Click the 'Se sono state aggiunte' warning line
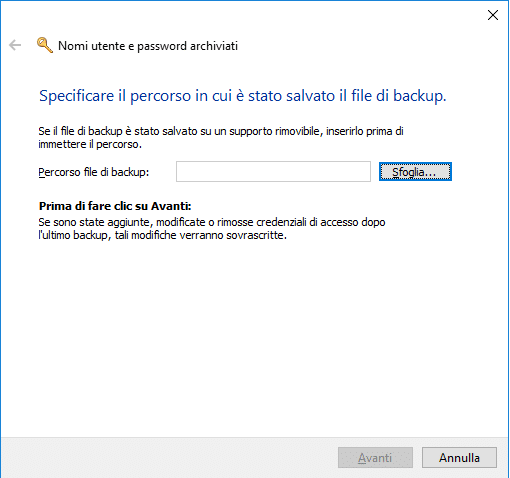 pyautogui.click(x=212, y=222)
